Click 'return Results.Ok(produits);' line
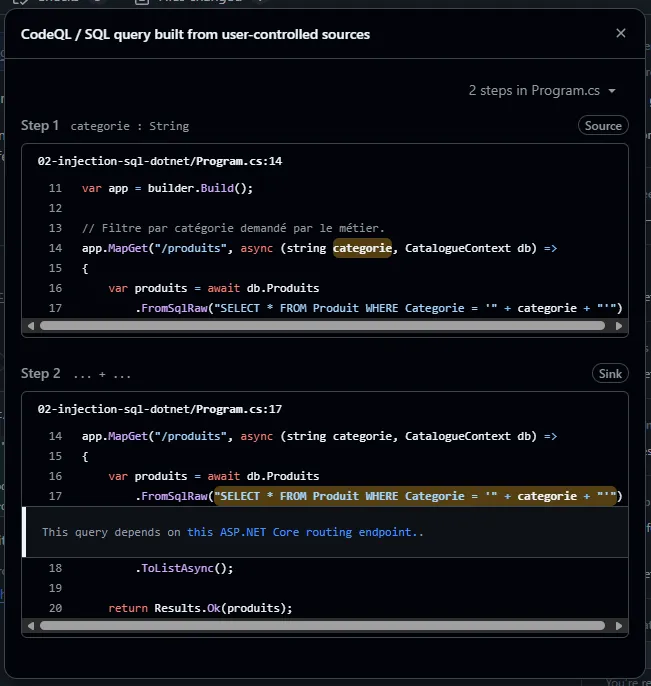This screenshot has height=686, width=651. pos(200,608)
